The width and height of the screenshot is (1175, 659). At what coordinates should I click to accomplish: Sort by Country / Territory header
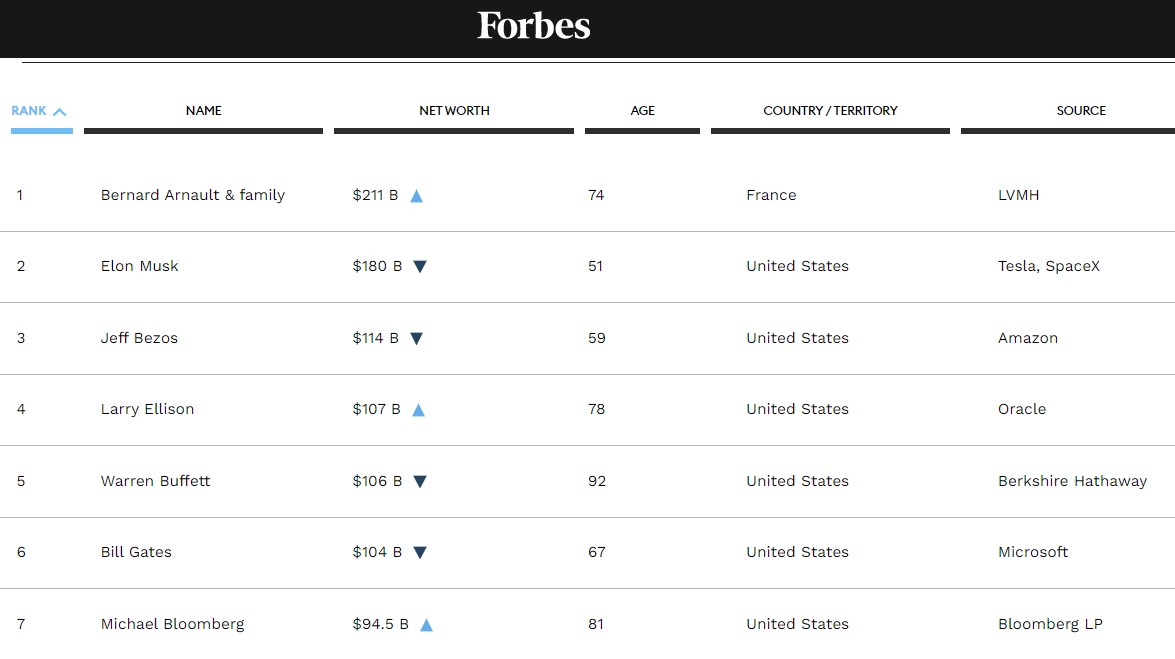(830, 111)
